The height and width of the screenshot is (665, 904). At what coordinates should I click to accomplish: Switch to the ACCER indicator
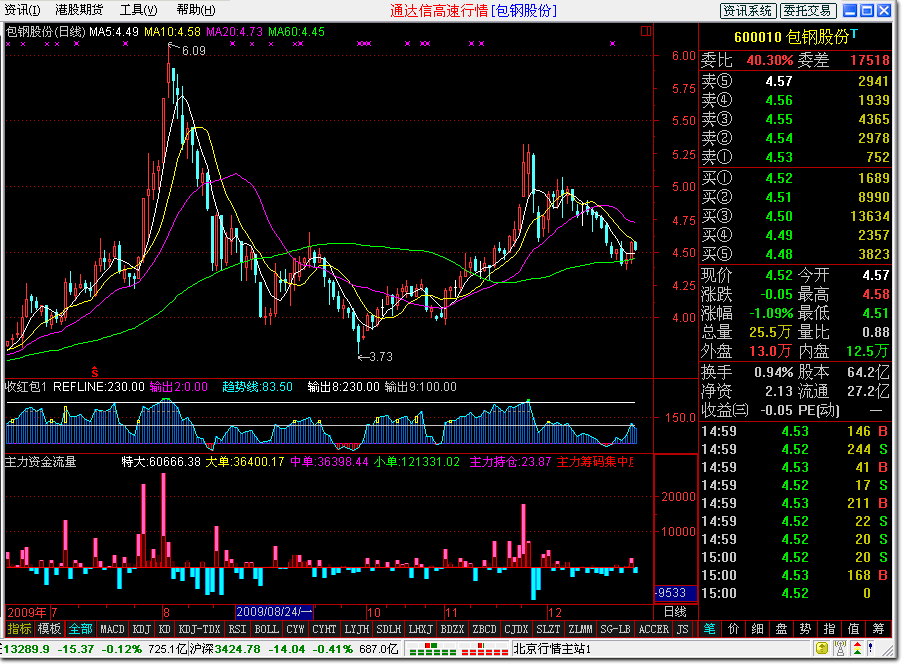pyautogui.click(x=653, y=629)
